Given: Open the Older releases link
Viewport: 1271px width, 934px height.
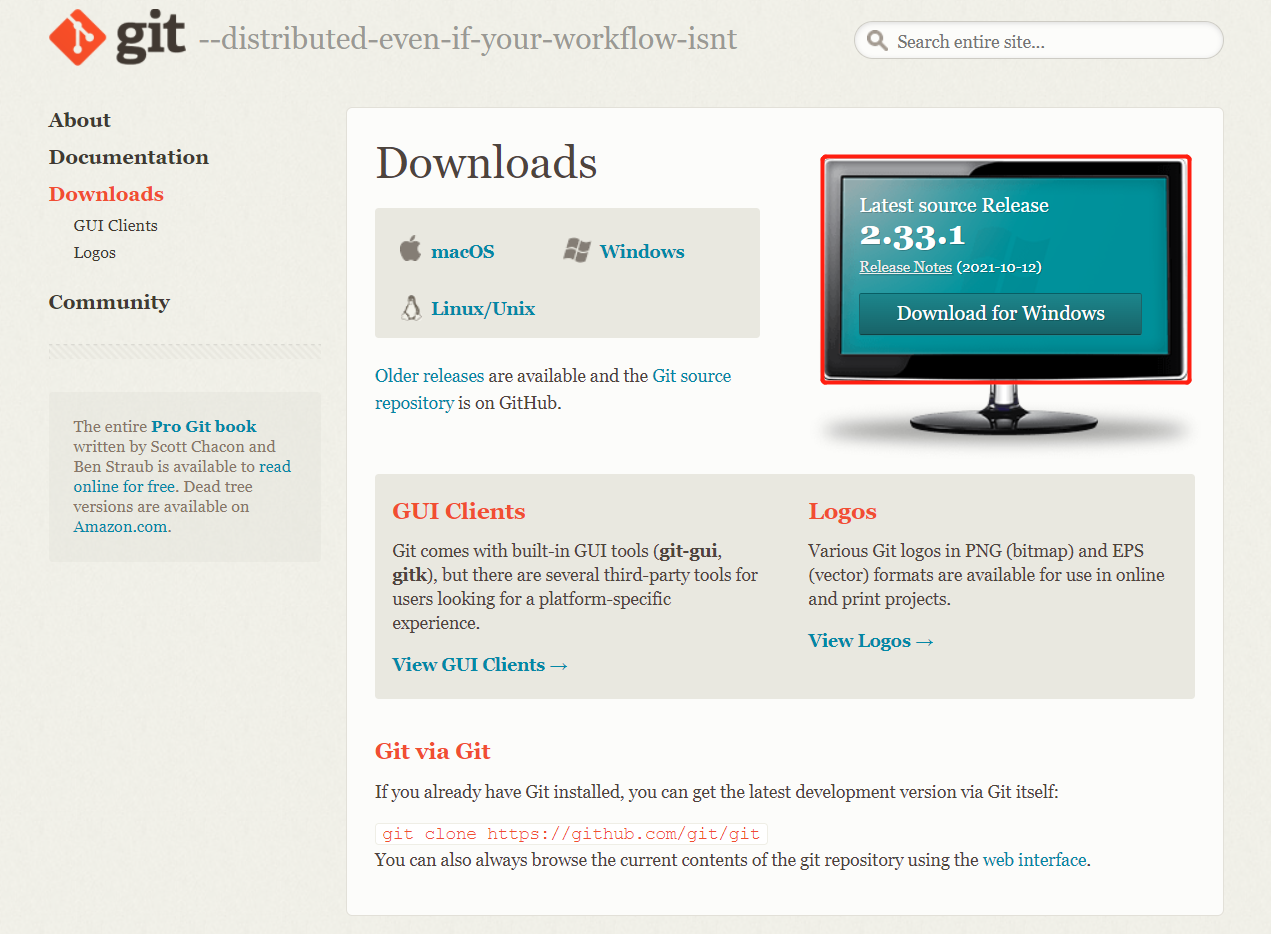Looking at the screenshot, I should pyautogui.click(x=430, y=376).
